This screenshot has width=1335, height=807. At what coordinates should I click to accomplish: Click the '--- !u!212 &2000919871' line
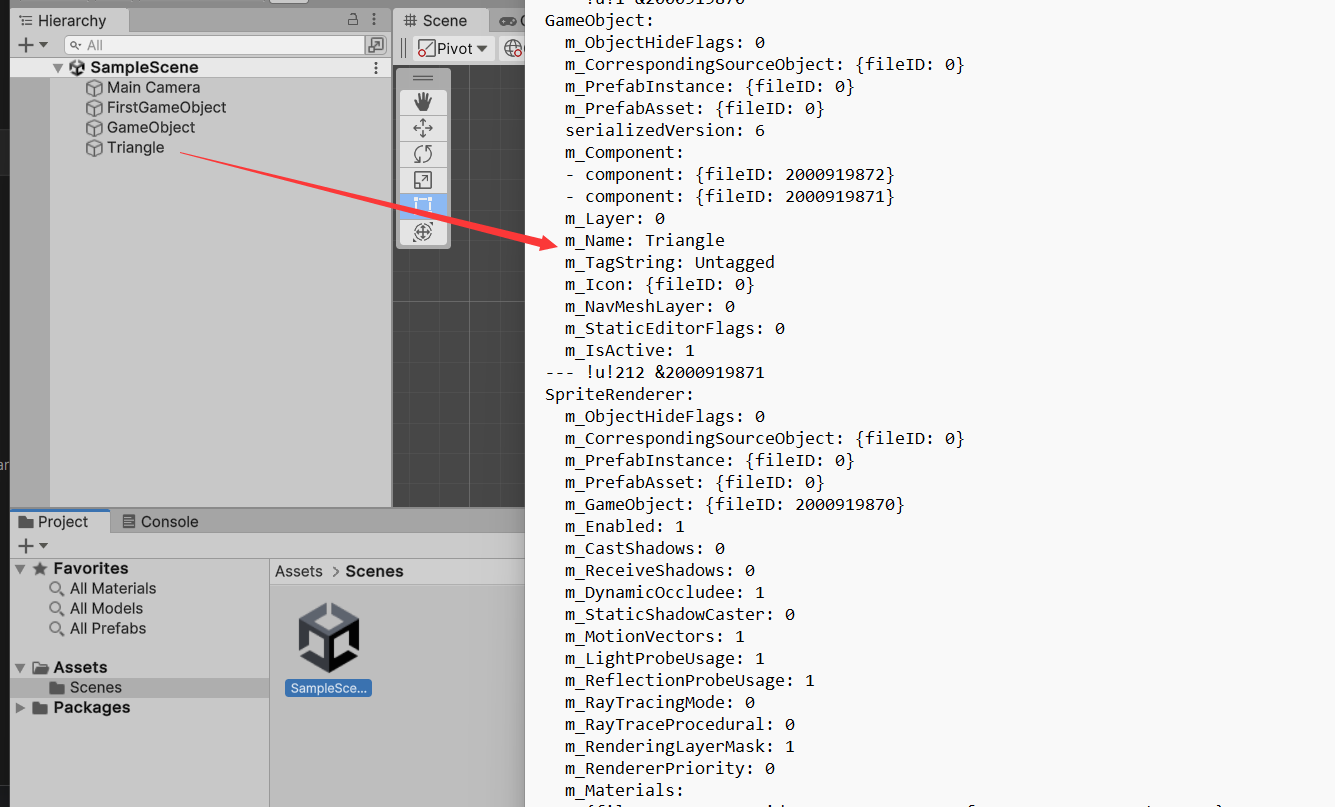pyautogui.click(x=654, y=372)
